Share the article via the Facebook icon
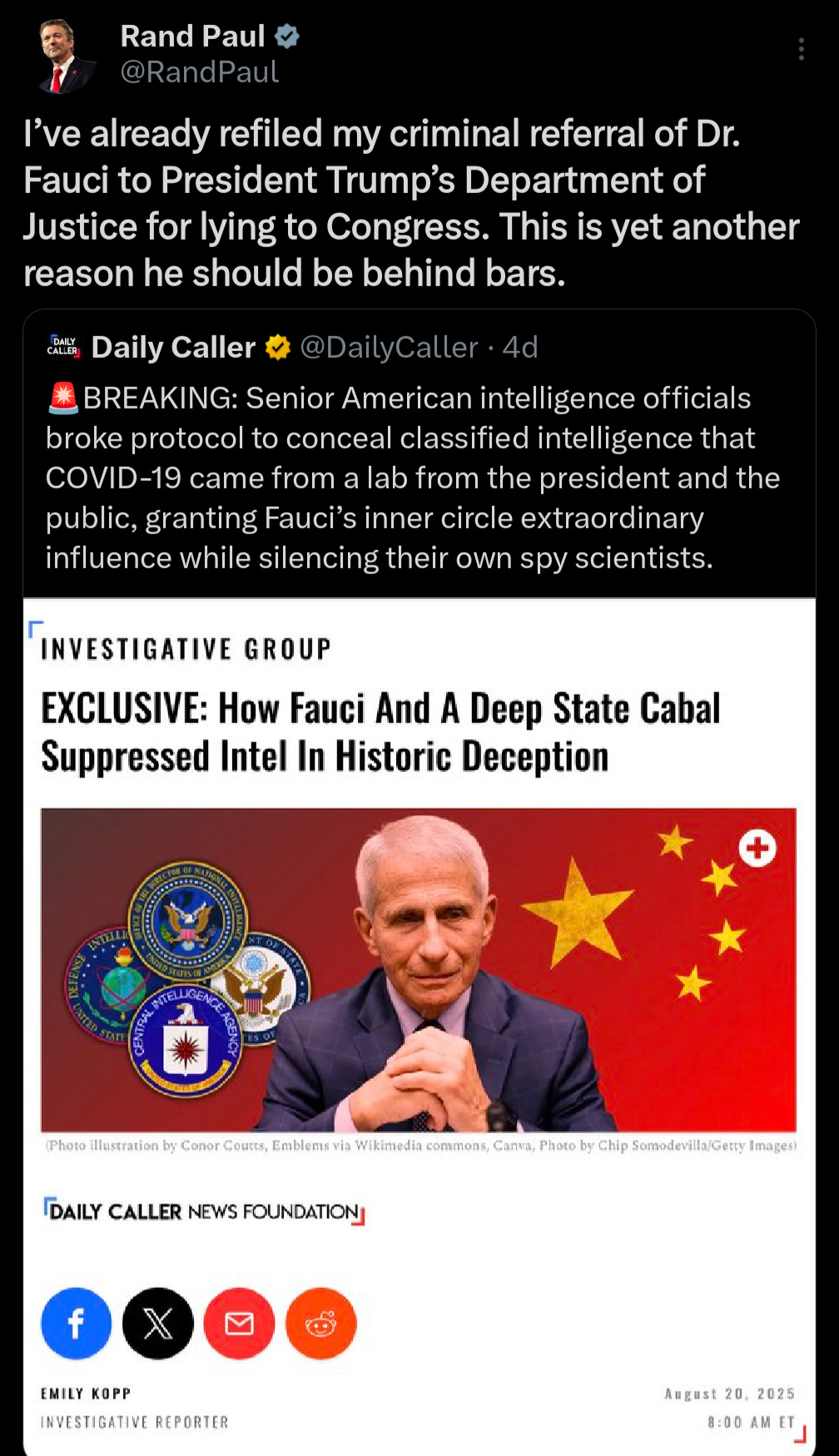Screen dimensions: 839x1456 point(76,1323)
